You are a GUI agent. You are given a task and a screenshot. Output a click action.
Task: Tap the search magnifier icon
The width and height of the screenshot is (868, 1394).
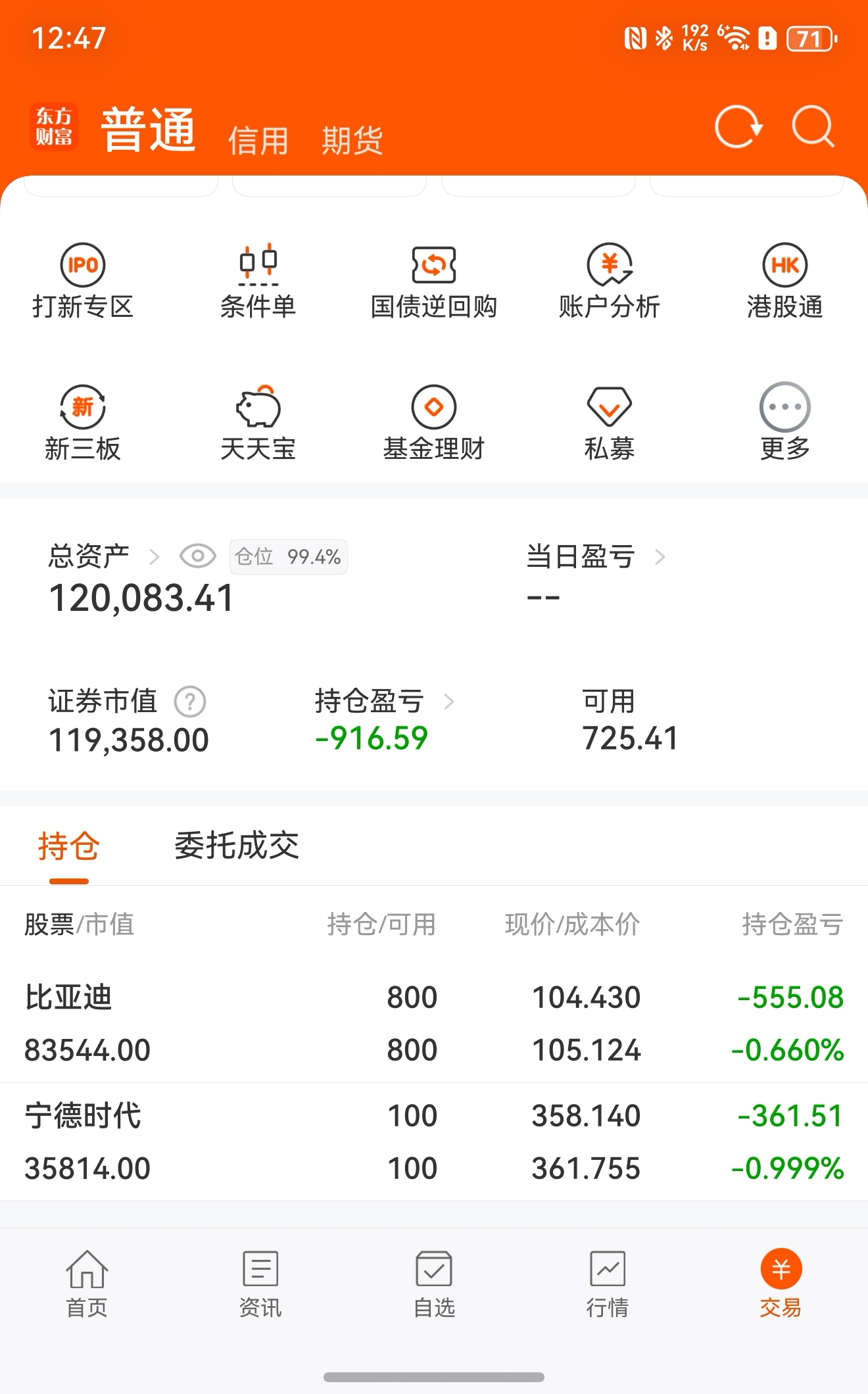(813, 126)
